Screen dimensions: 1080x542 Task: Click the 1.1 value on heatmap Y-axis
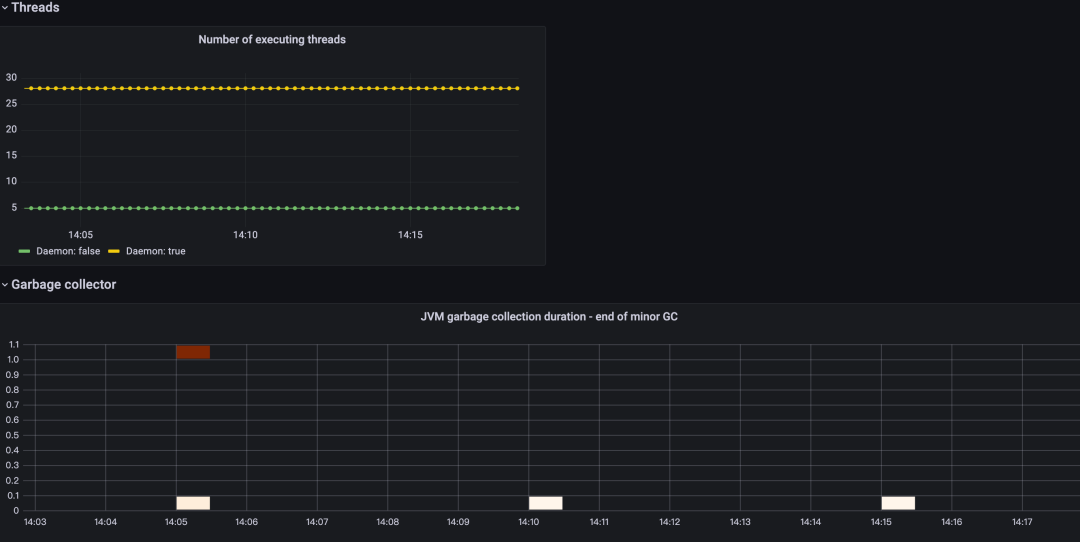tap(14, 345)
